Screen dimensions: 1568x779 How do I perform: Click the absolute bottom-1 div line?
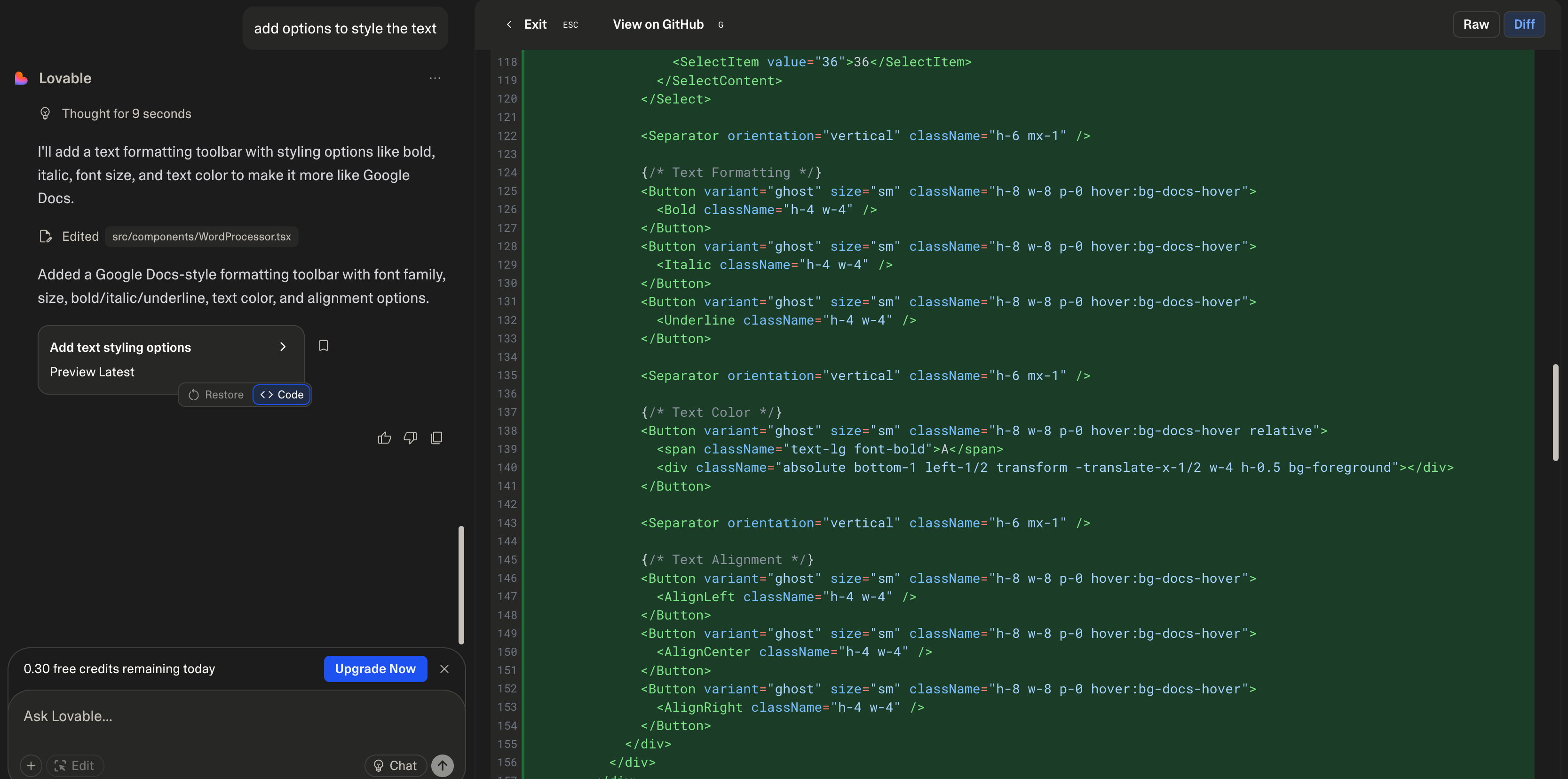coord(1055,468)
